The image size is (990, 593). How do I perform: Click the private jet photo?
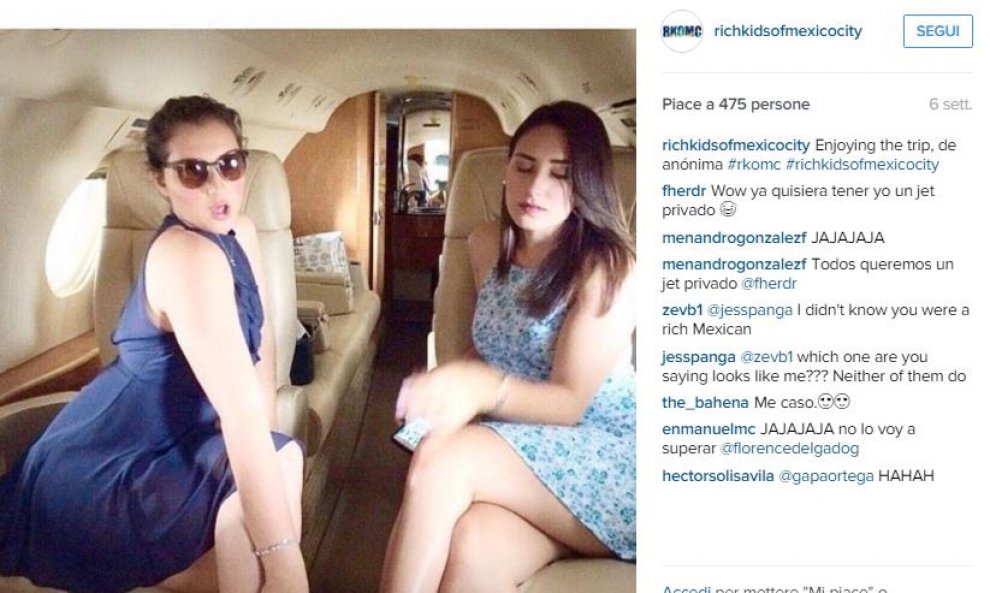[x=318, y=311]
